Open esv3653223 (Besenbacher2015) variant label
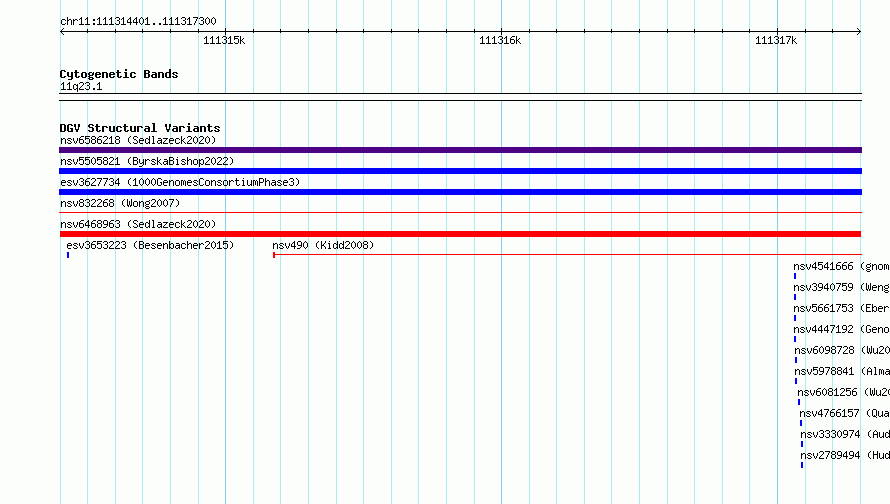This screenshot has height=504, width=890. (150, 245)
